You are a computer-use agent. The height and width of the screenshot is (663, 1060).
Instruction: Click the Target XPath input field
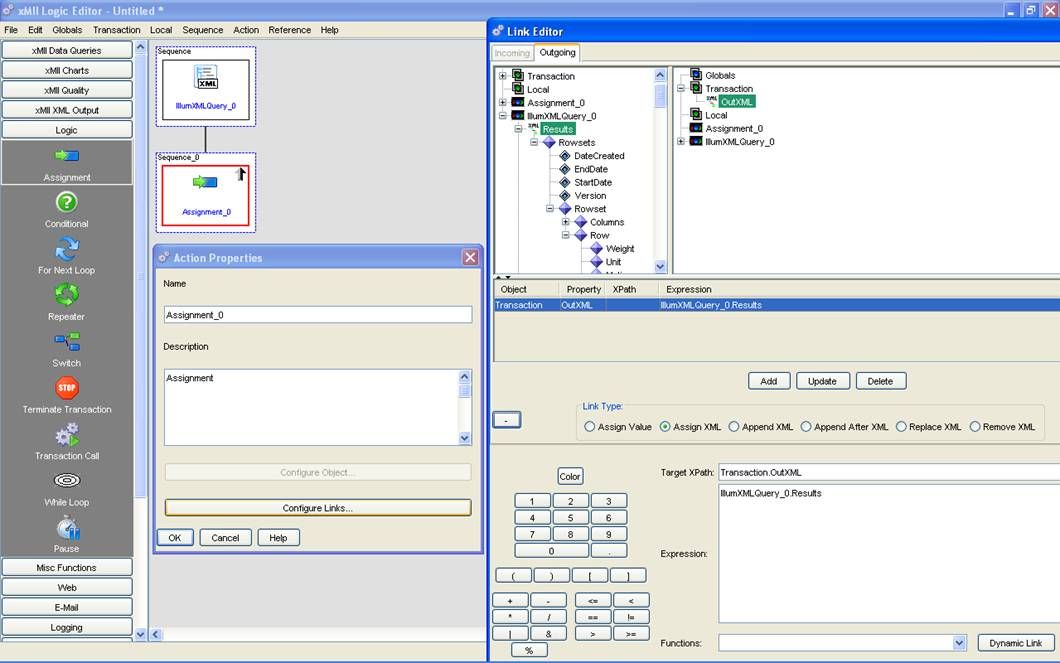889,472
